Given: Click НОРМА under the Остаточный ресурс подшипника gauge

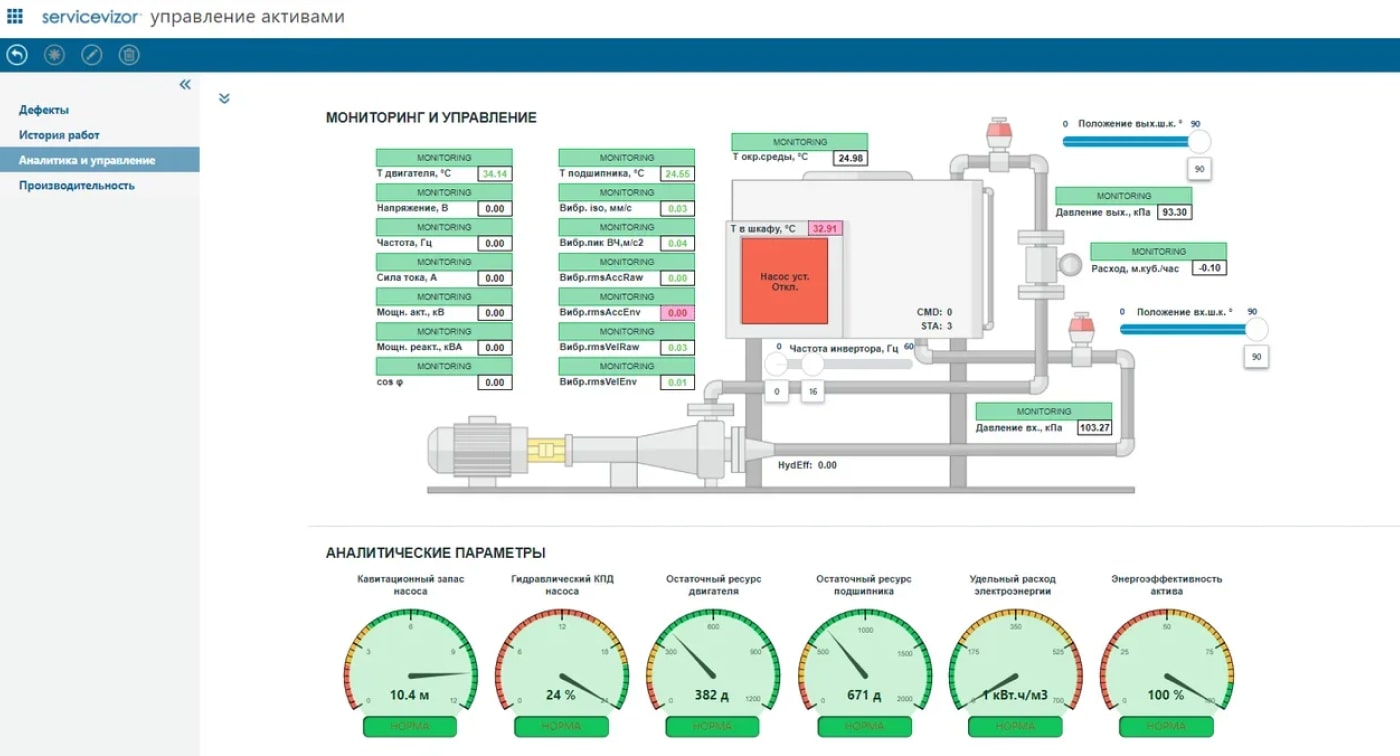Looking at the screenshot, I should pyautogui.click(x=864, y=727).
